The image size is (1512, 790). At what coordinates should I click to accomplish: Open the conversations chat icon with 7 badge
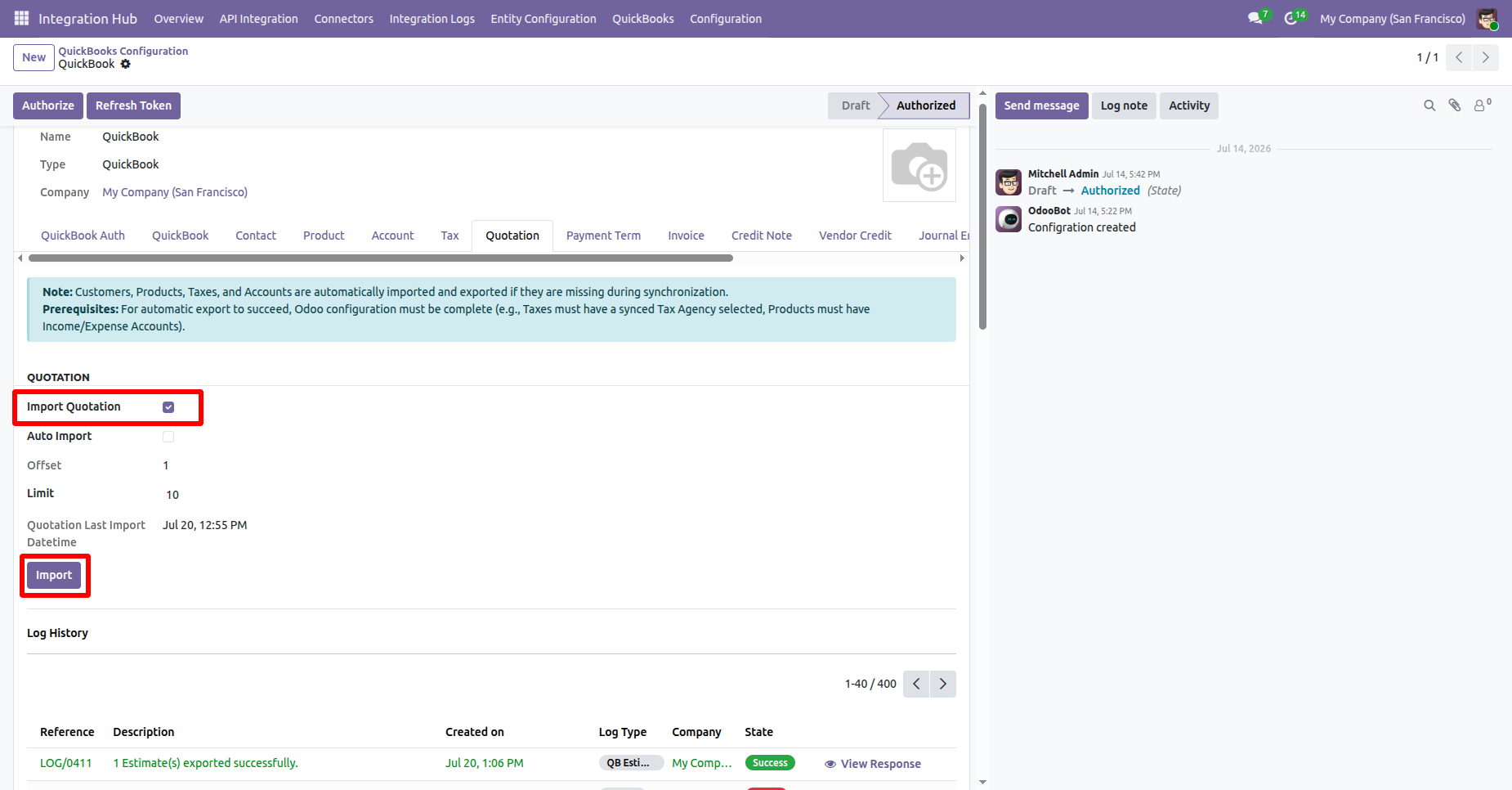1256,18
